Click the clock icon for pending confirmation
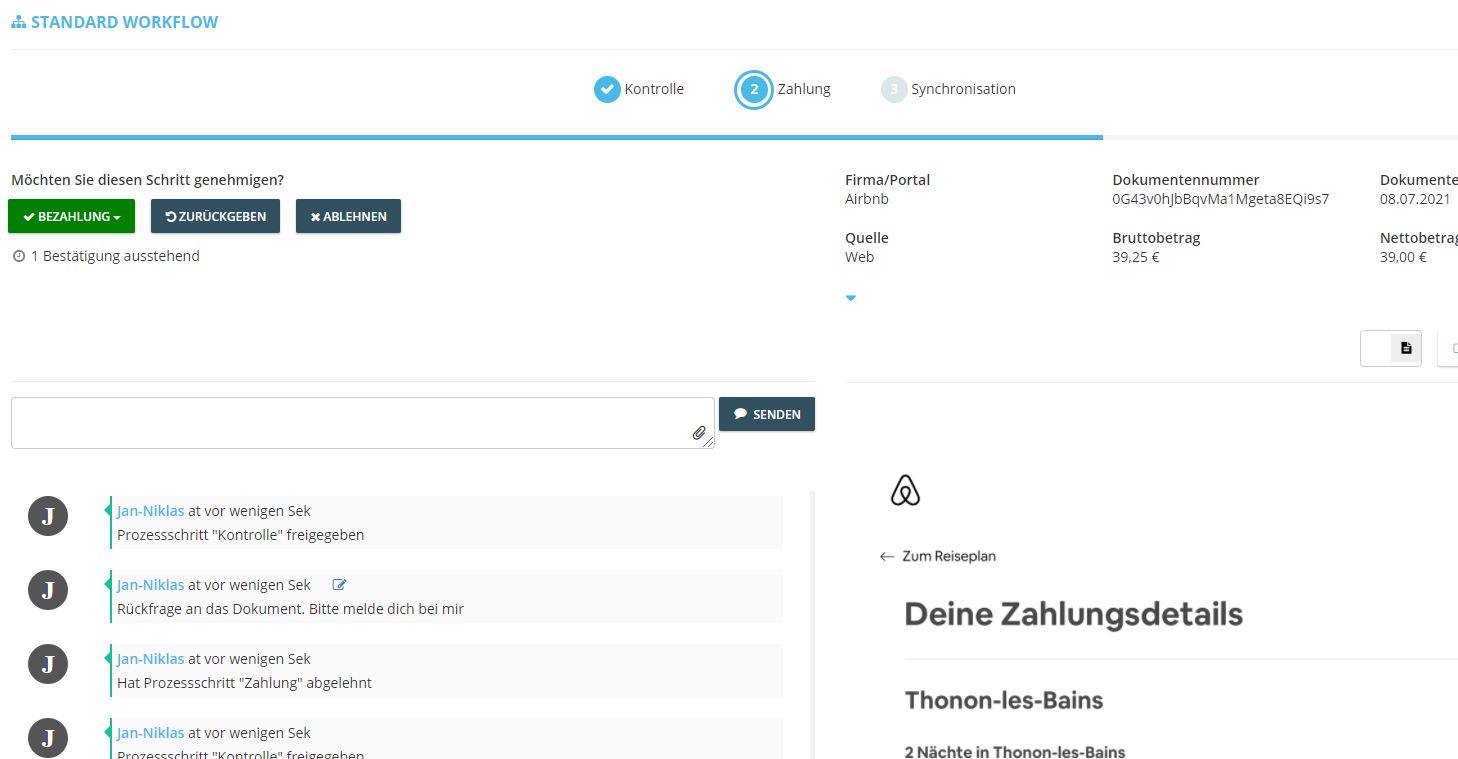1458x759 pixels. click(x=18, y=256)
